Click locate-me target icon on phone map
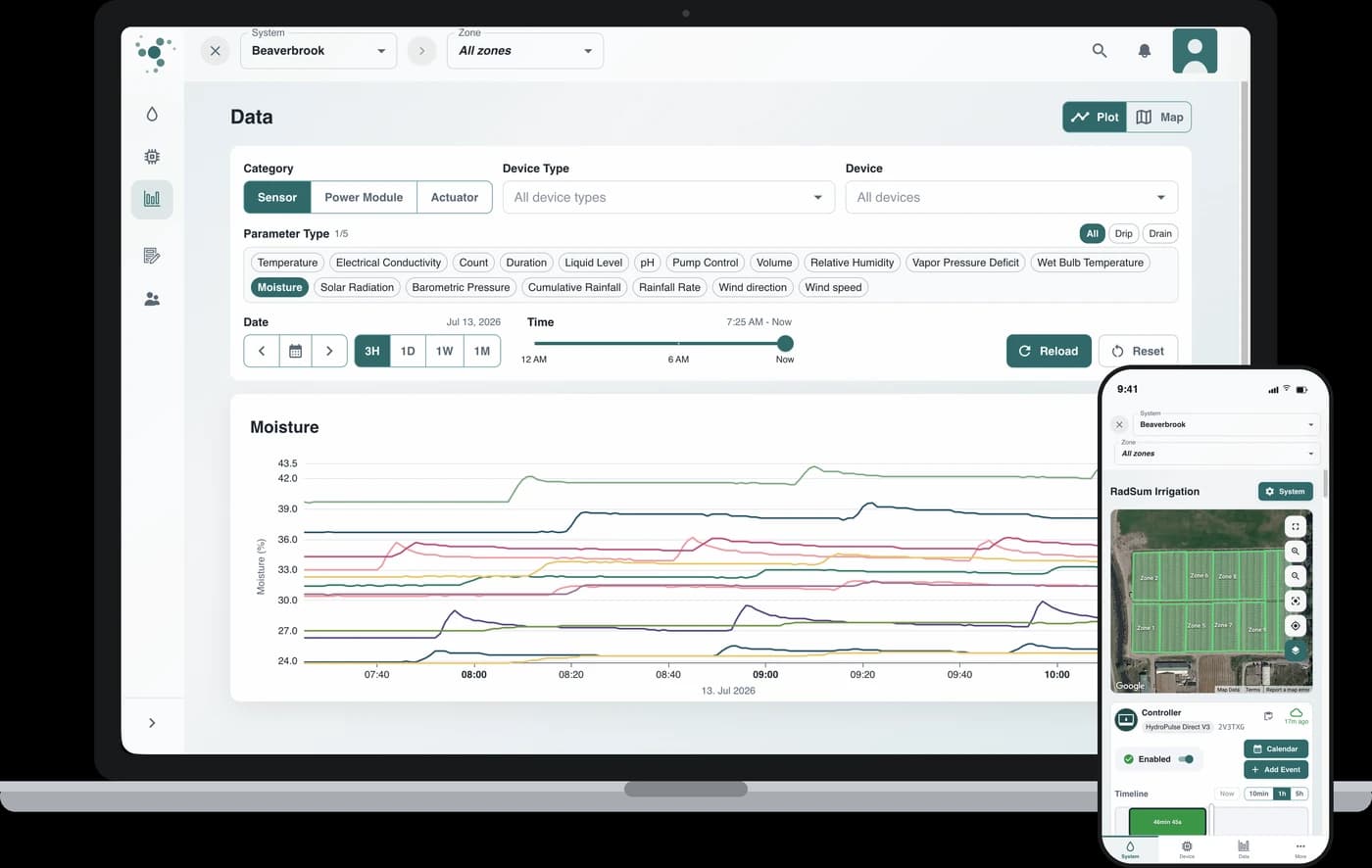 pos(1295,625)
